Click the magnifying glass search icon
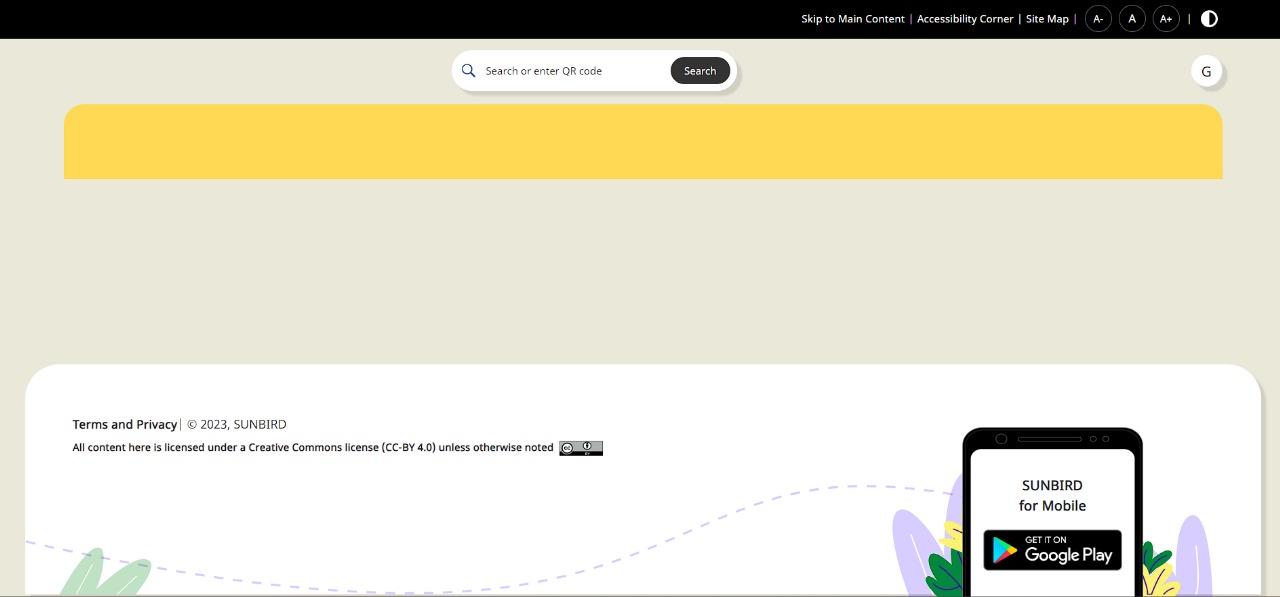The width and height of the screenshot is (1280, 597). coord(468,71)
